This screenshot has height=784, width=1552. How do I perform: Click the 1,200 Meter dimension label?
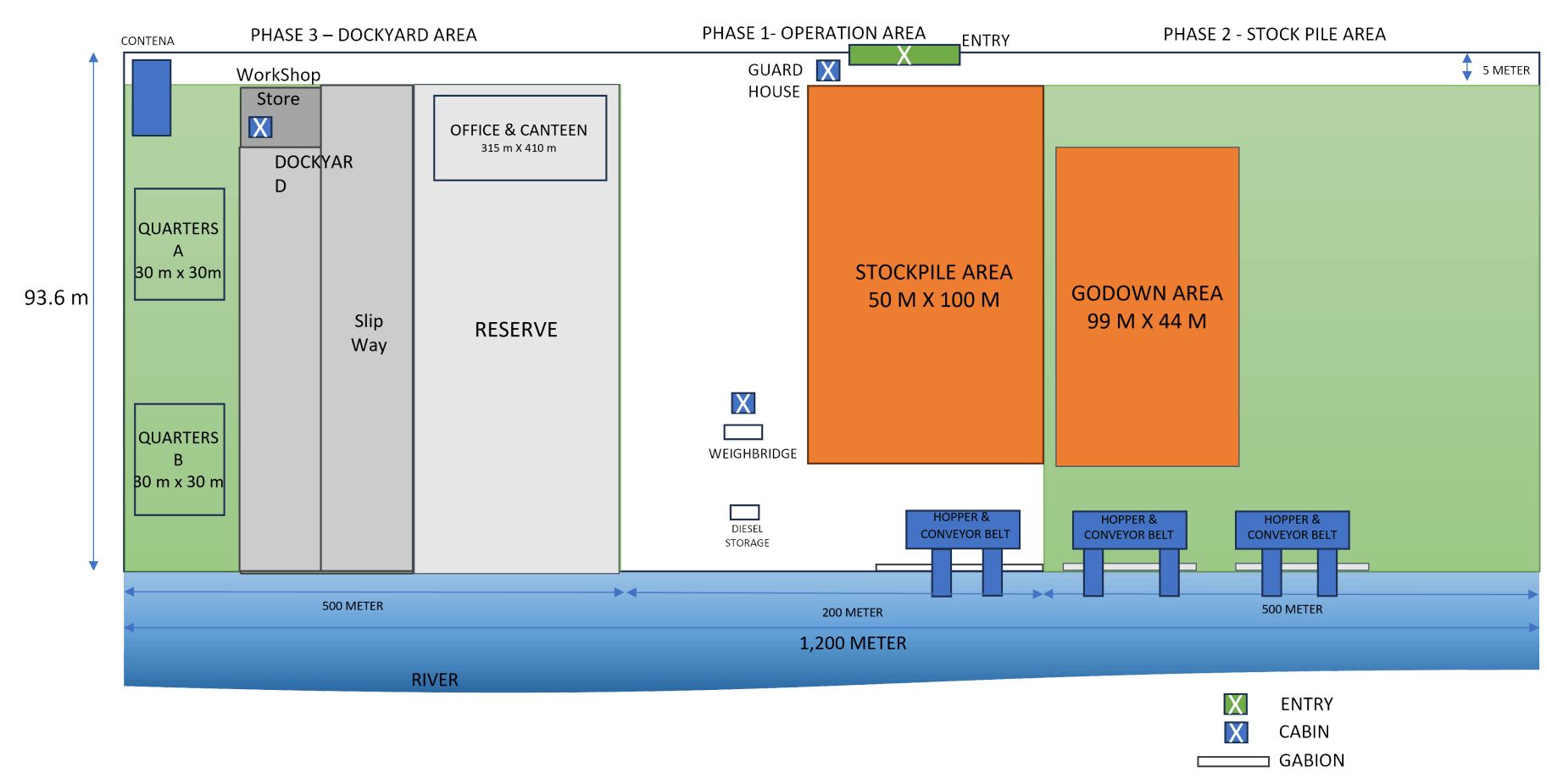coord(853,643)
